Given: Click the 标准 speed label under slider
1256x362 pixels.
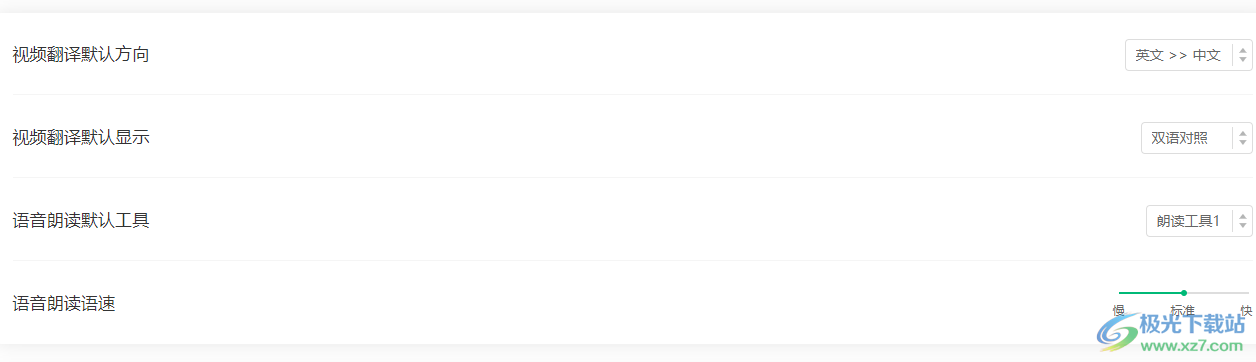Looking at the screenshot, I should click(1184, 310).
